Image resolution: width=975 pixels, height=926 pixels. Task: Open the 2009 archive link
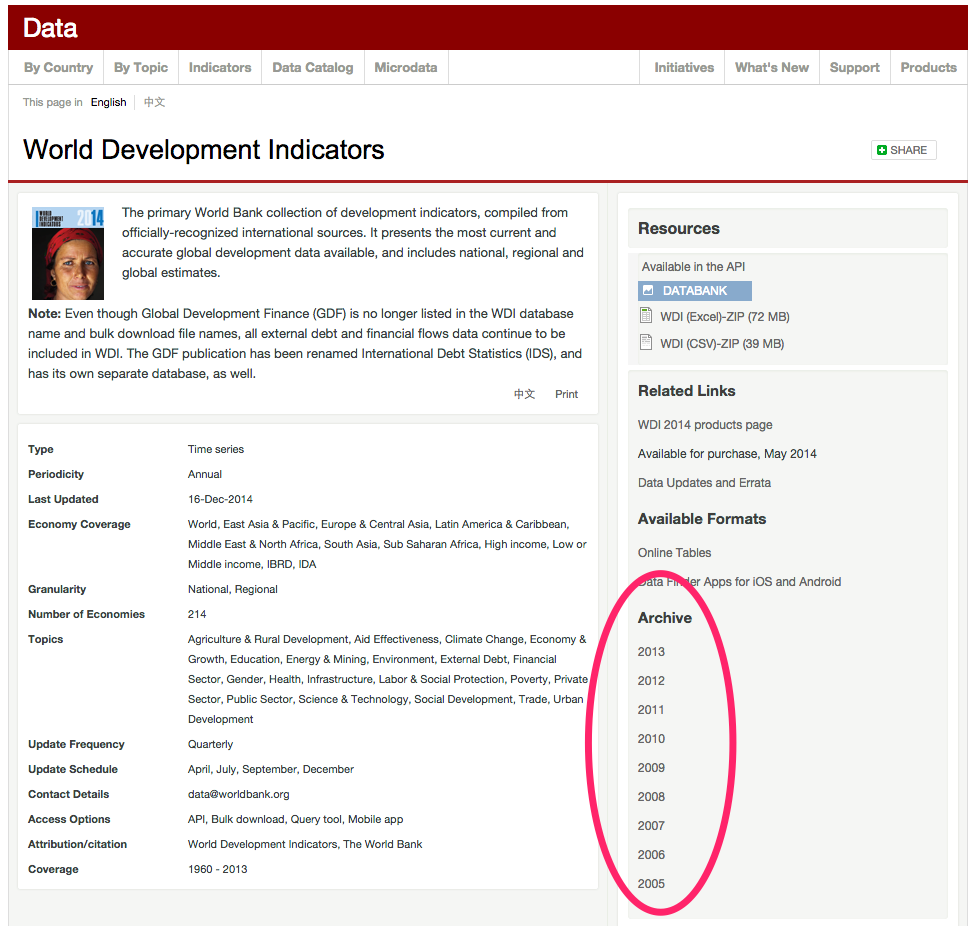(651, 768)
